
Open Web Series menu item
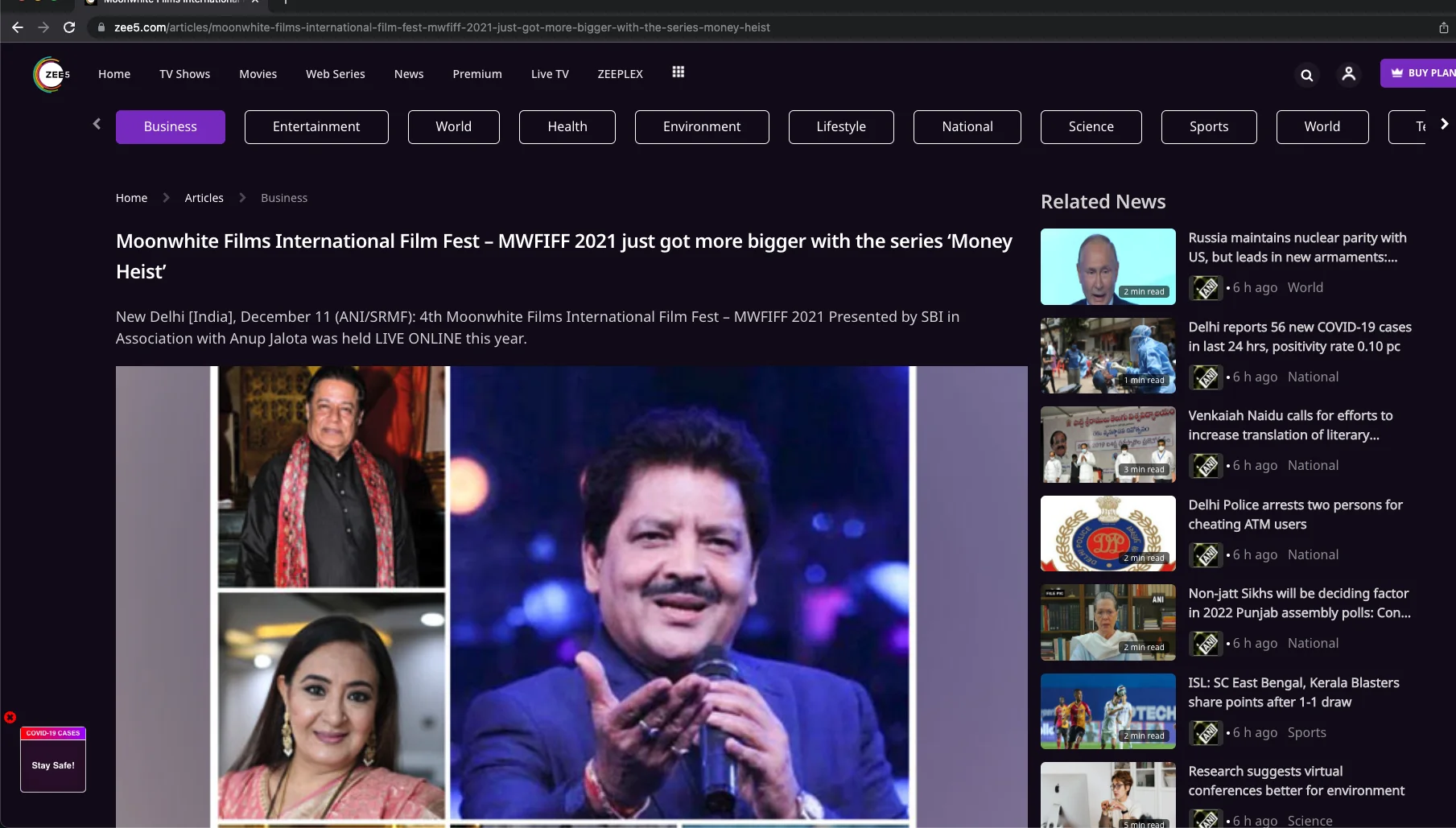click(x=335, y=74)
